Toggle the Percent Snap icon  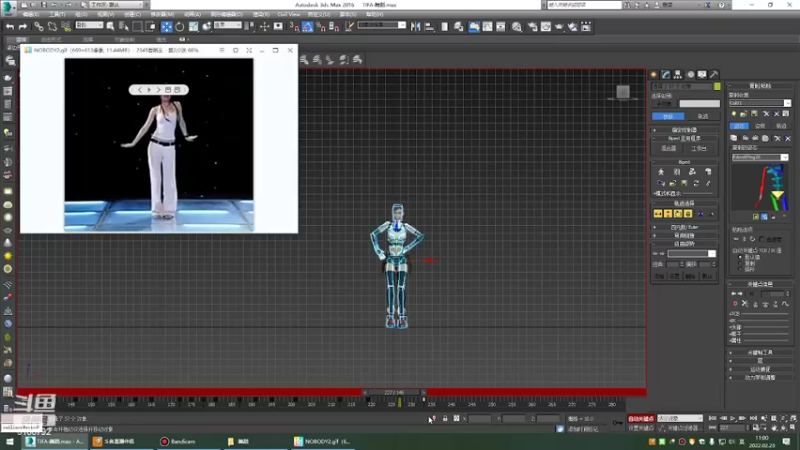point(321,27)
